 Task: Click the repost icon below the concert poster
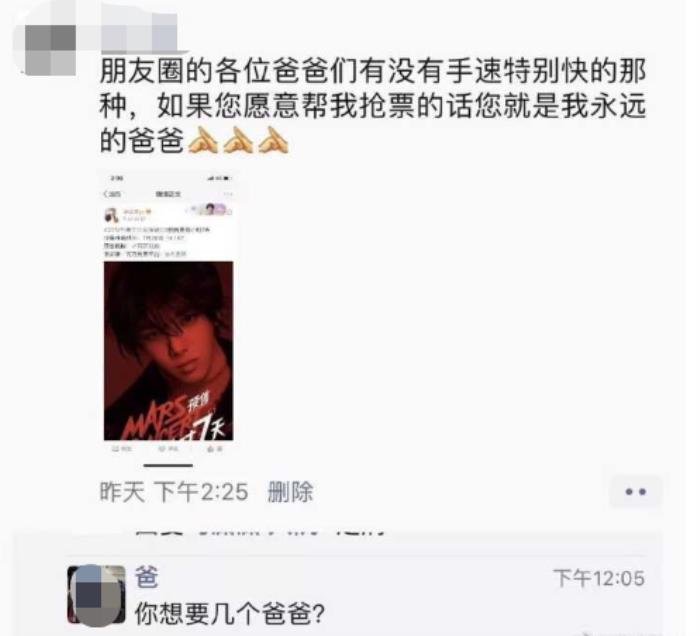pos(121,449)
